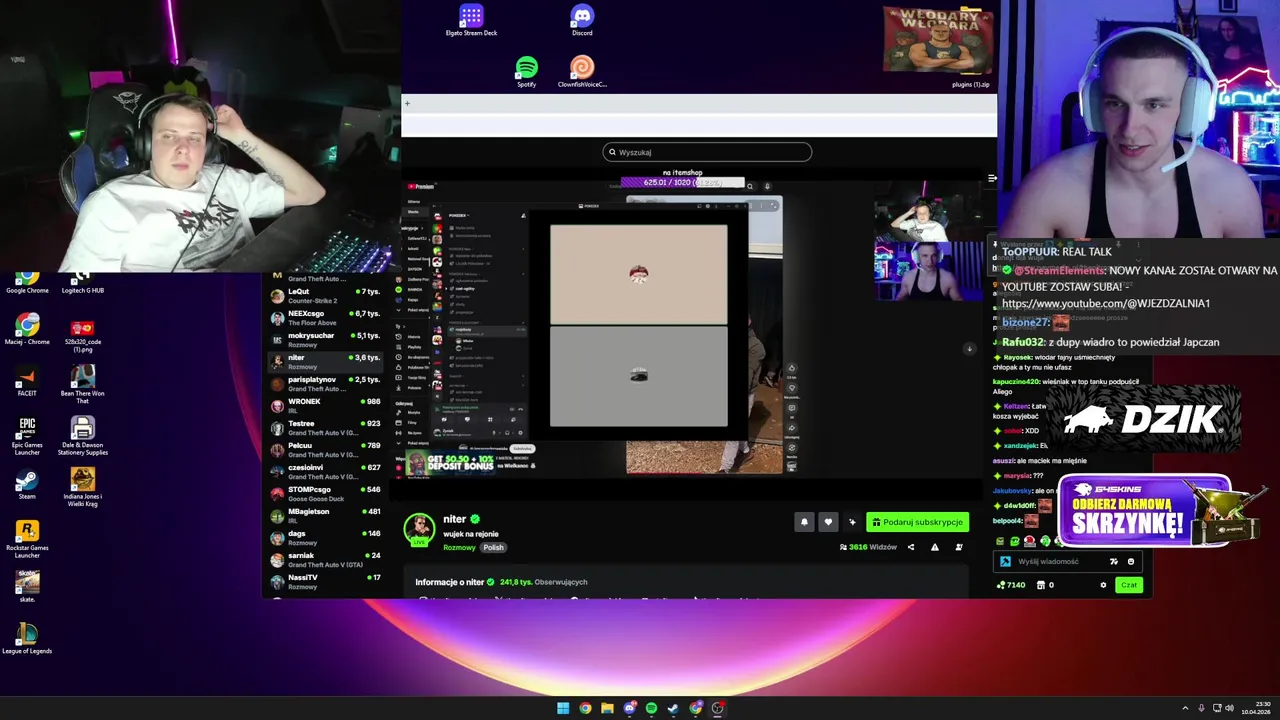Click the sparkle icon beside the heart
Viewport: 1280px width, 720px height.
pyautogui.click(x=852, y=522)
